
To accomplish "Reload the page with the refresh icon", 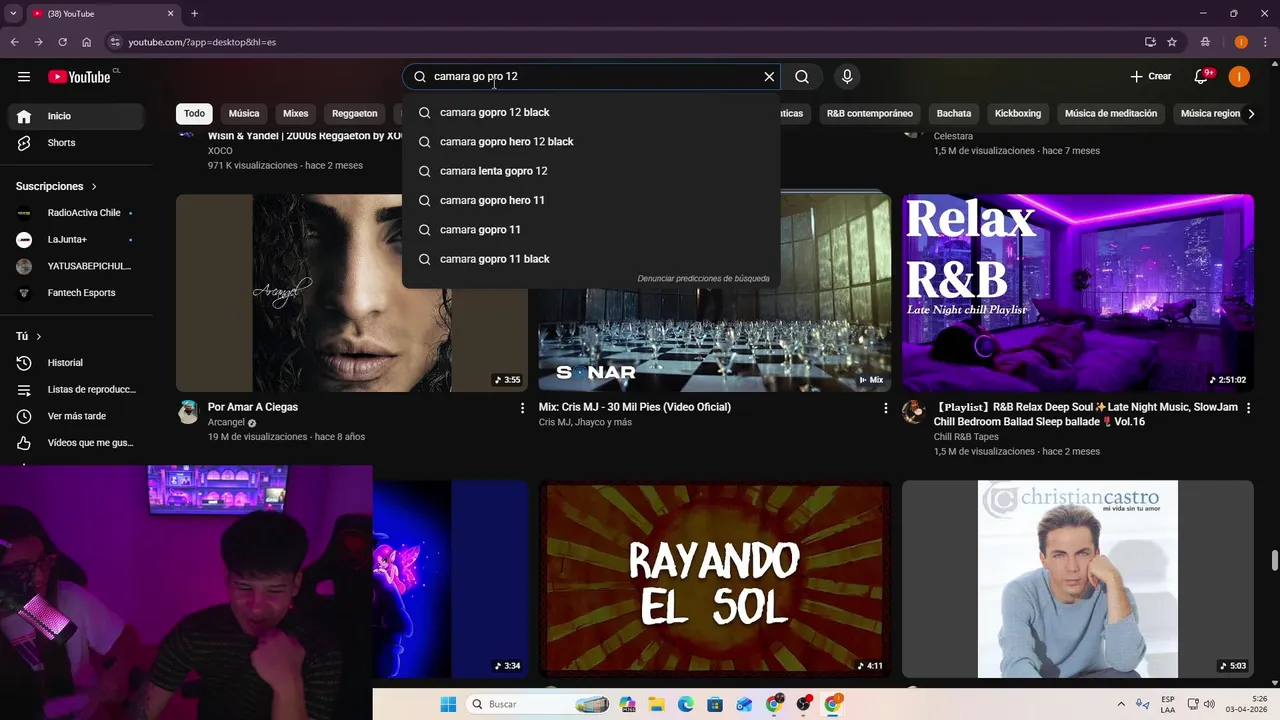I will [x=62, y=42].
